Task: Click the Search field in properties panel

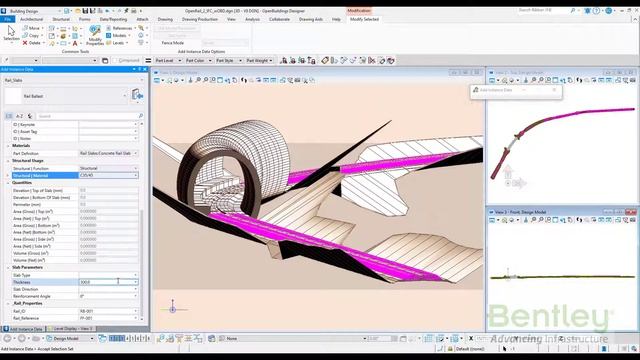Action: click(x=87, y=116)
